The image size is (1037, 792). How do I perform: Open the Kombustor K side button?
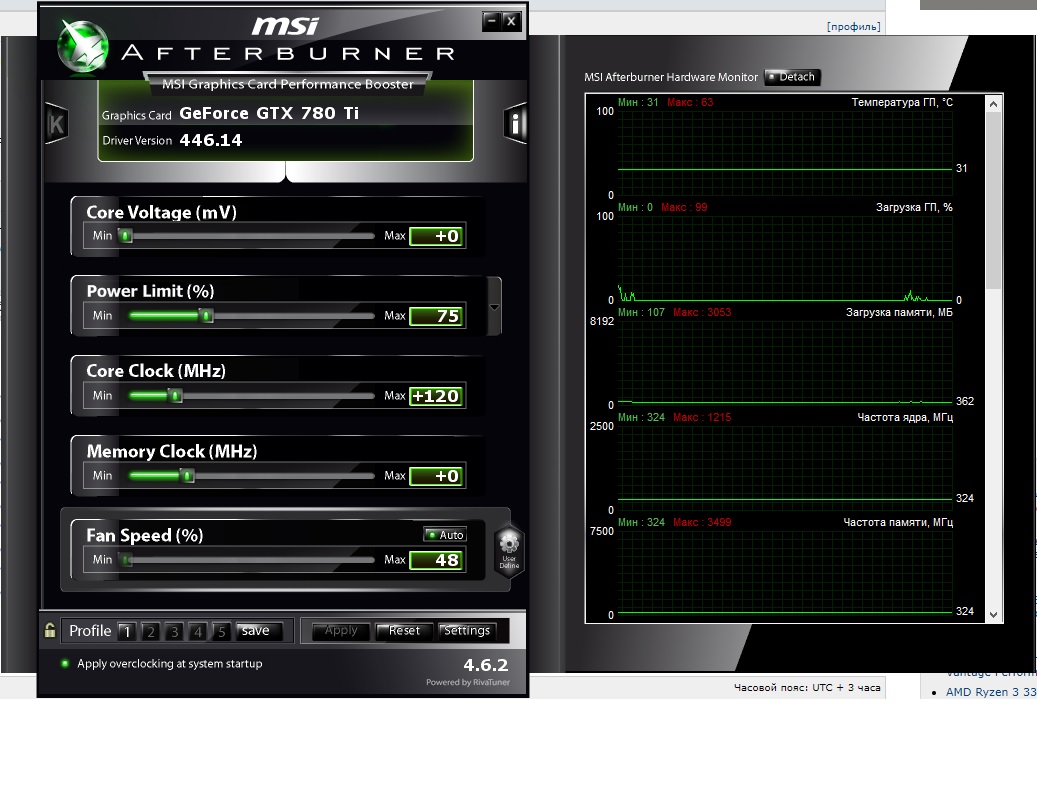[56, 124]
